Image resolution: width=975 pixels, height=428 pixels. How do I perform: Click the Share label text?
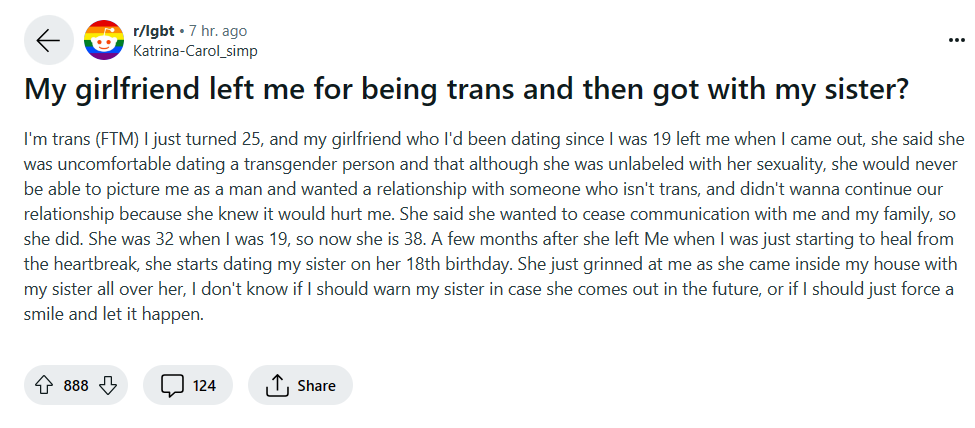(317, 386)
